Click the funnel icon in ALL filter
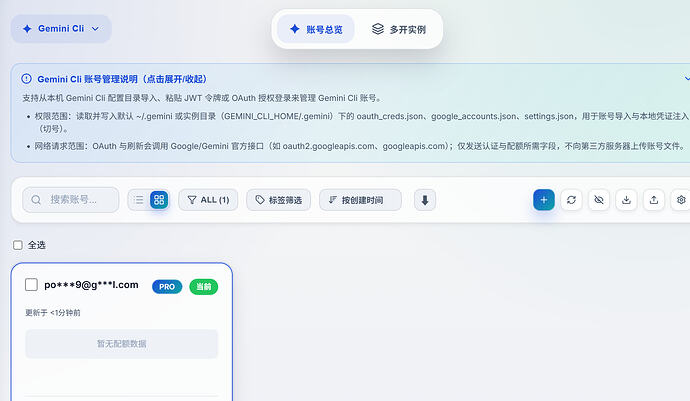Image resolution: width=690 pixels, height=401 pixels. (192, 200)
